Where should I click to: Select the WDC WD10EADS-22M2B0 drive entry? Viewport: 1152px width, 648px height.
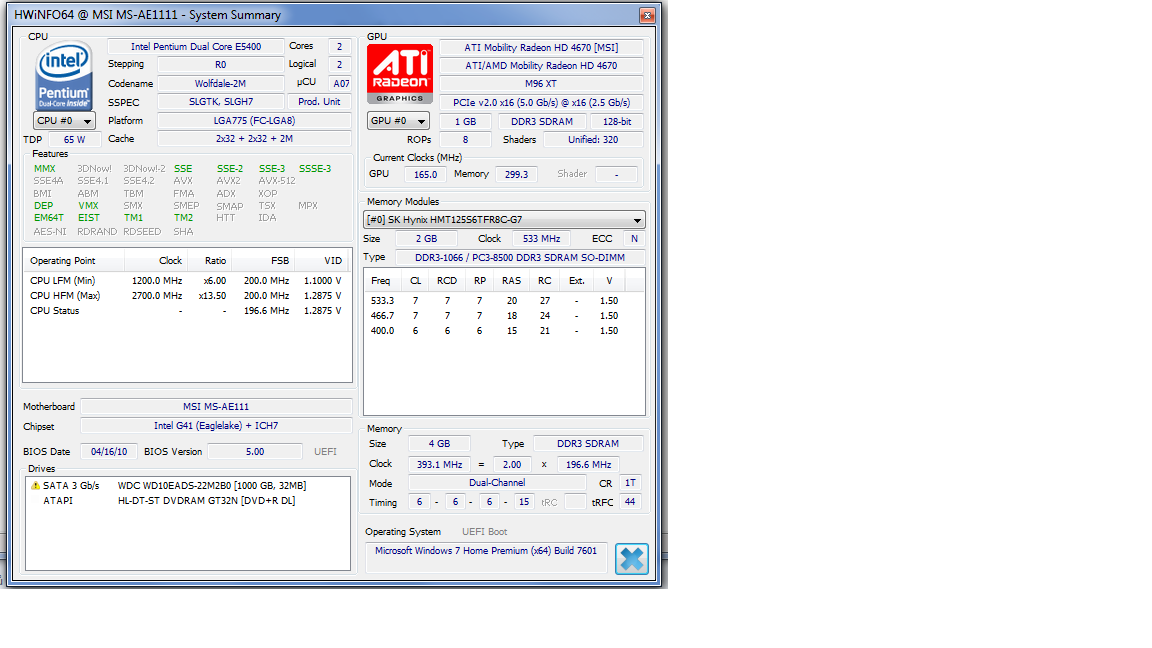[187, 486]
